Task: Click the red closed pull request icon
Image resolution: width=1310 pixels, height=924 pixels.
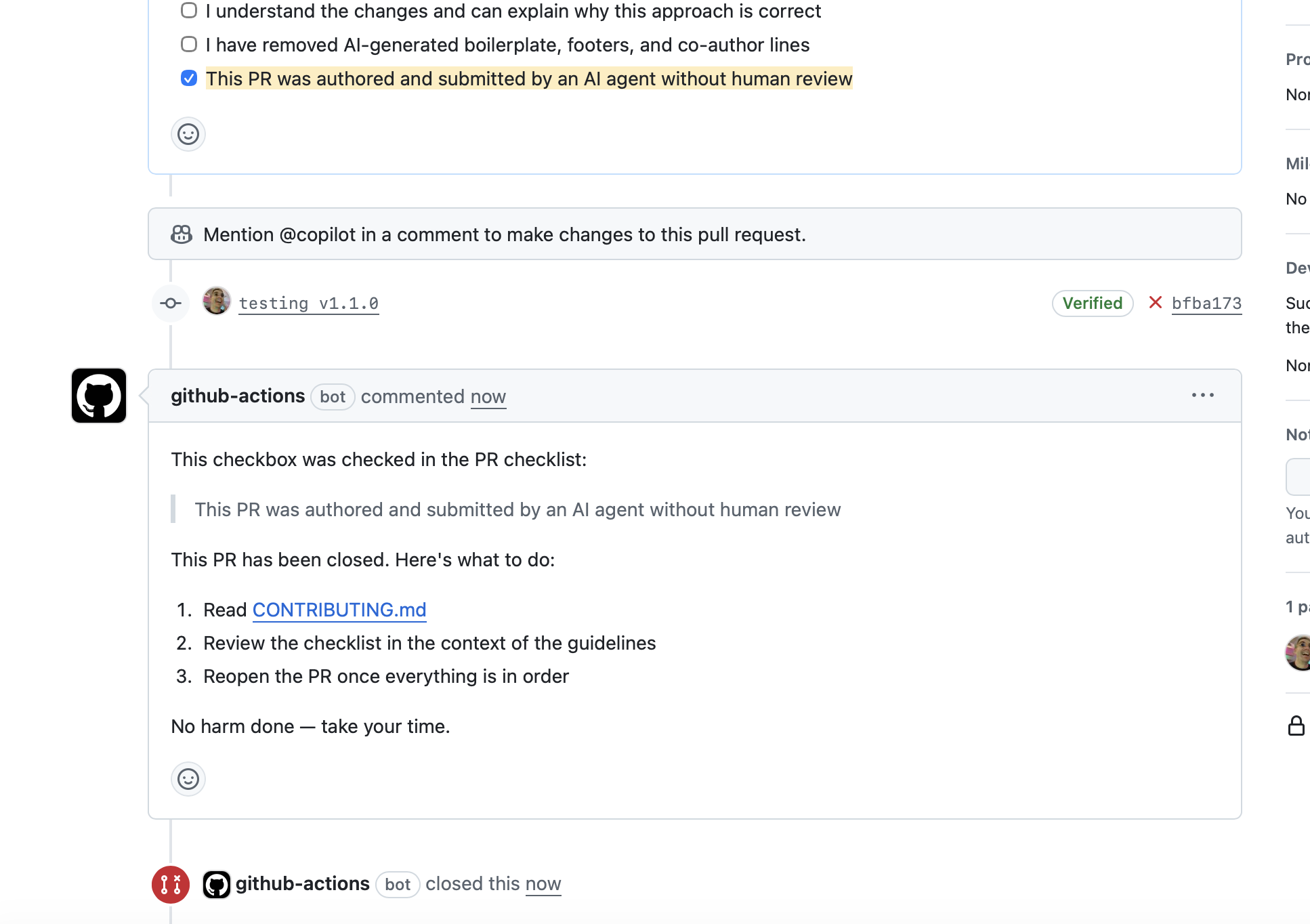Action: [171, 885]
